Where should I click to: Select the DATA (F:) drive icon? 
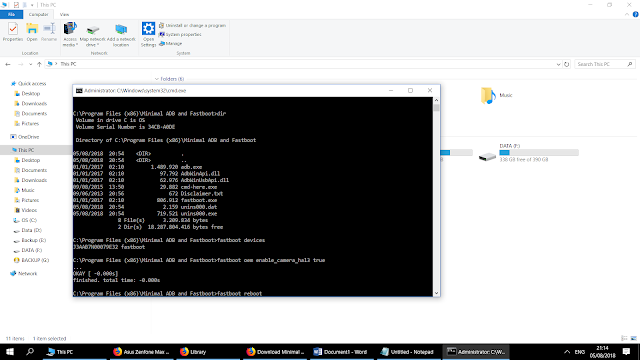(487, 157)
